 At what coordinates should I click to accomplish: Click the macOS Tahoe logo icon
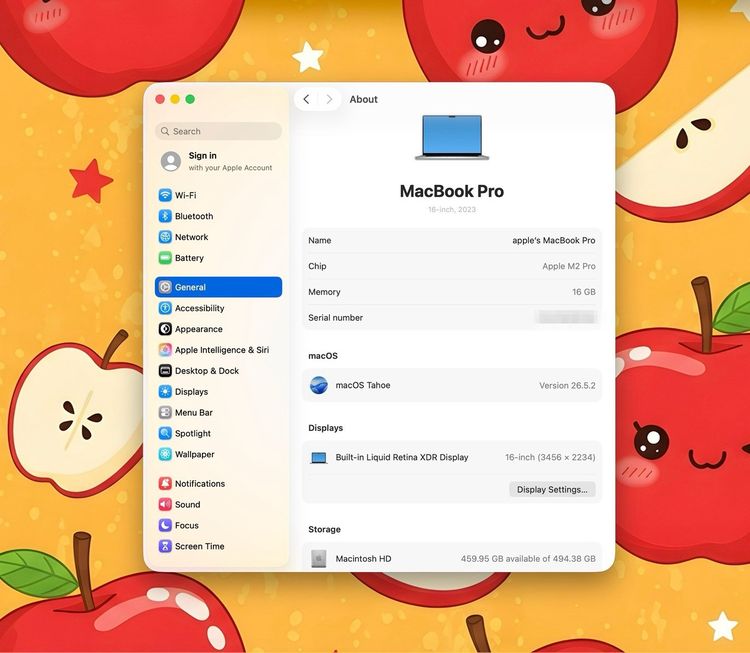pos(319,385)
